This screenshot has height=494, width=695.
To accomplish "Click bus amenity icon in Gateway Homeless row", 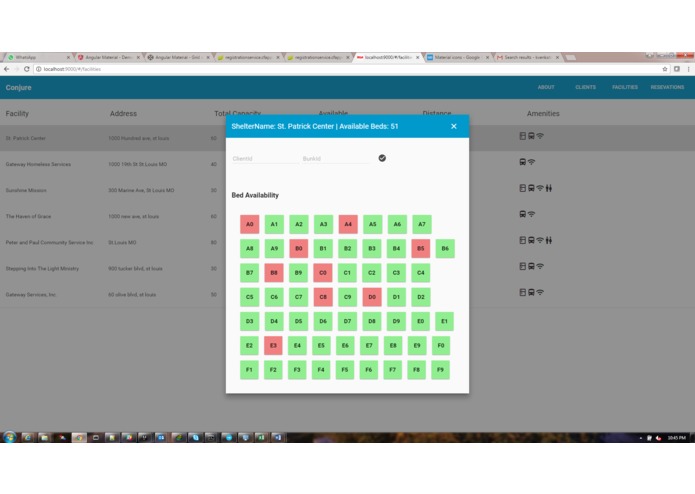I will (x=523, y=162).
